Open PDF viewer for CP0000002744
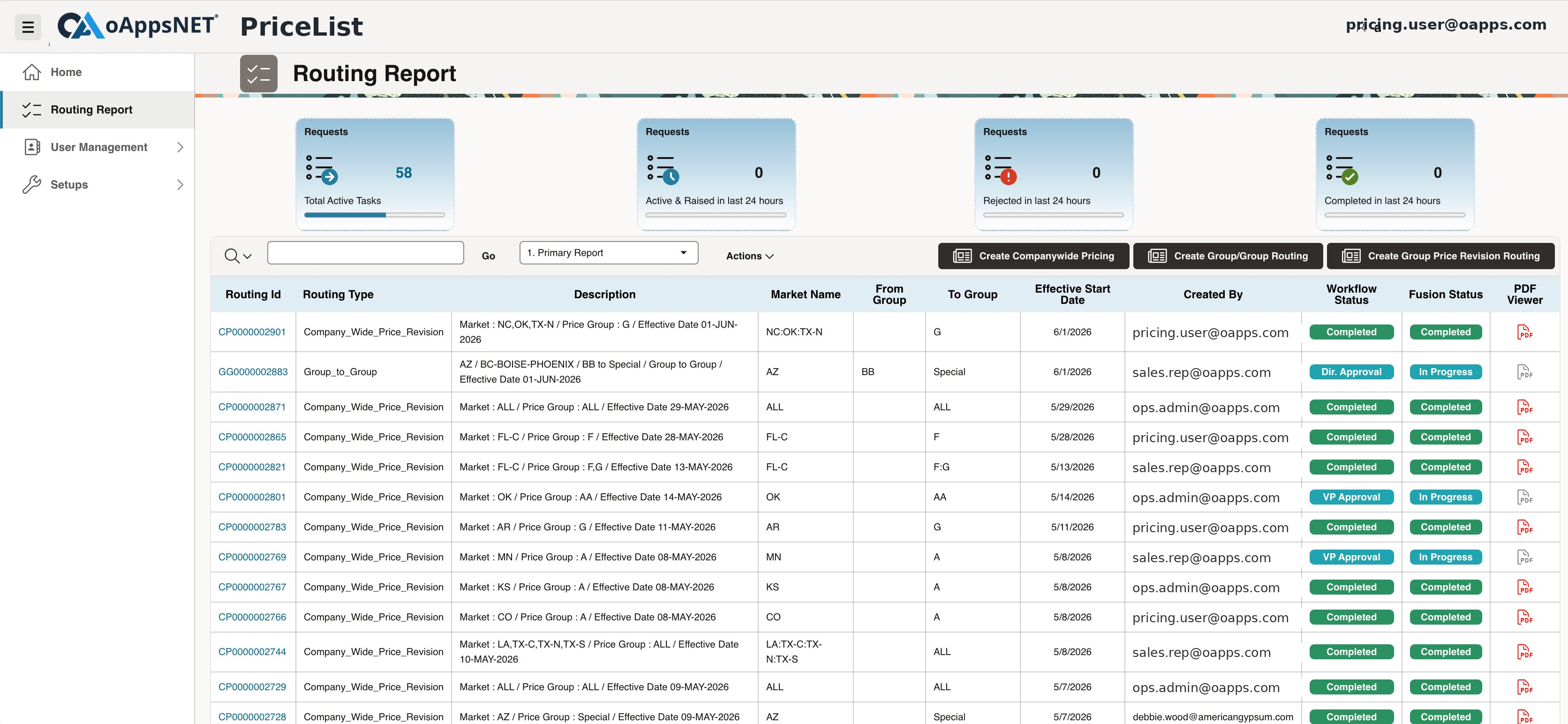1568x724 pixels. [1524, 652]
